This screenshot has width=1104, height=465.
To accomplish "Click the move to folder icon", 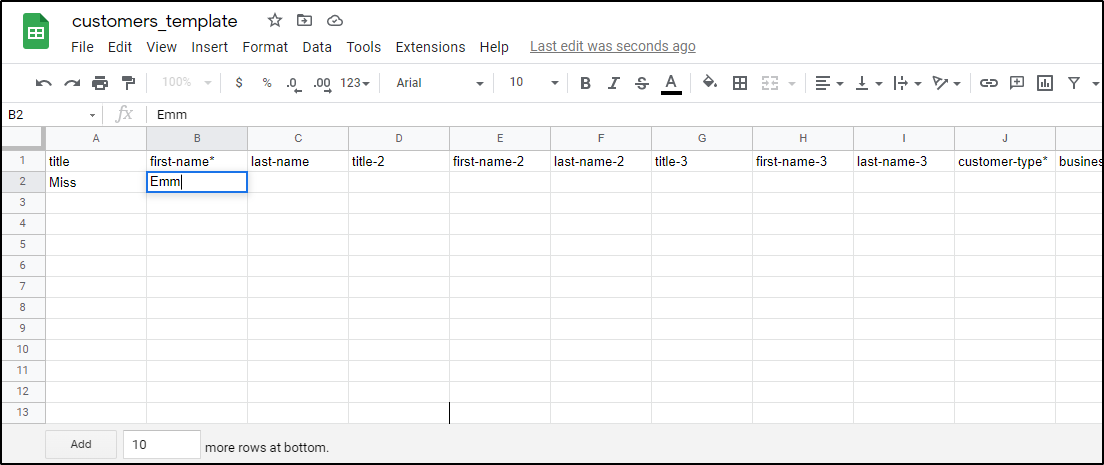I will click(x=304, y=20).
